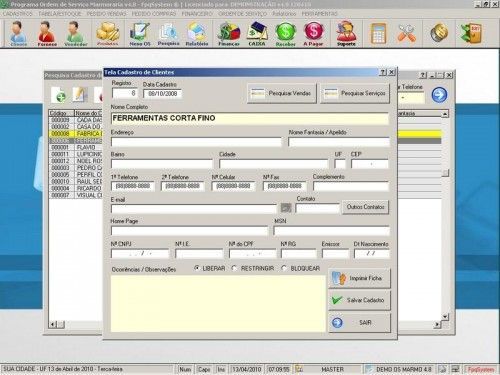Screen dimensions: 500x375
Task: Open the Fornecedor toolbar icon
Action: pos(47,33)
